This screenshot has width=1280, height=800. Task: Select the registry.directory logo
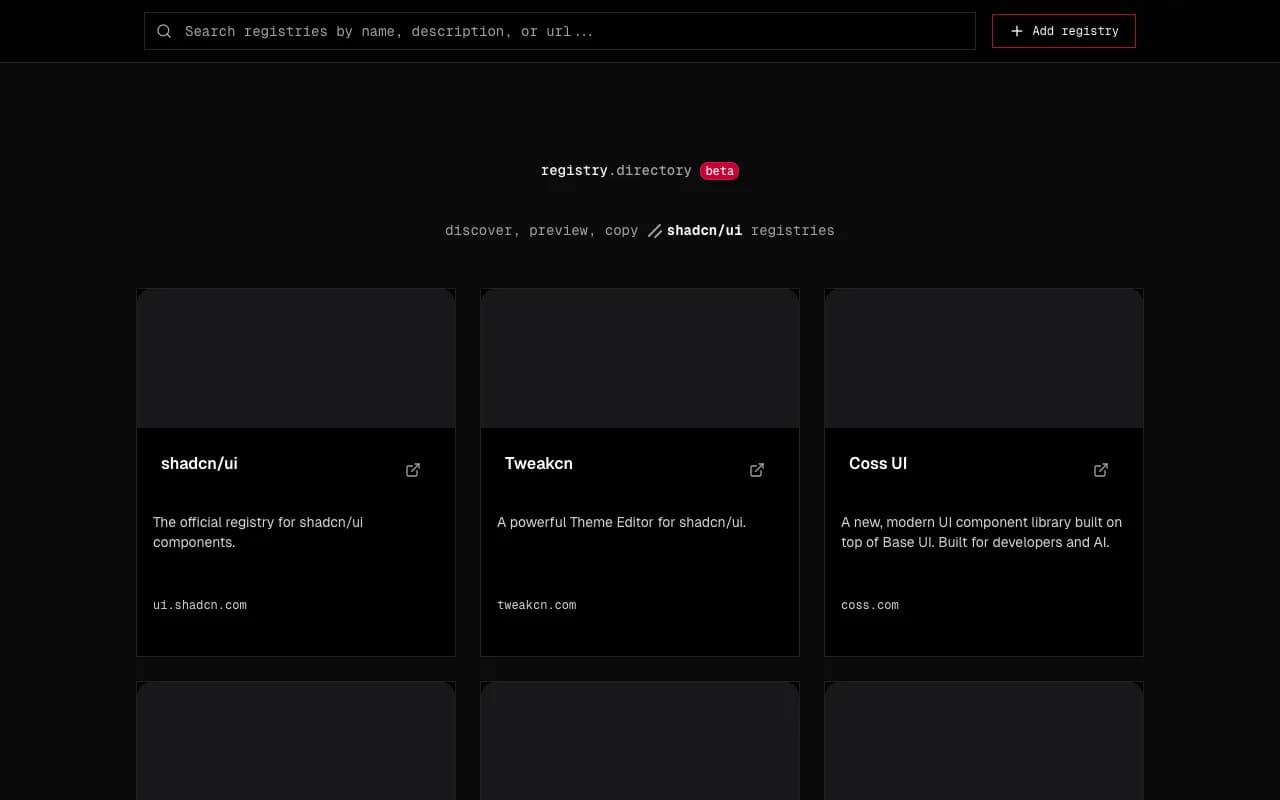(x=616, y=170)
